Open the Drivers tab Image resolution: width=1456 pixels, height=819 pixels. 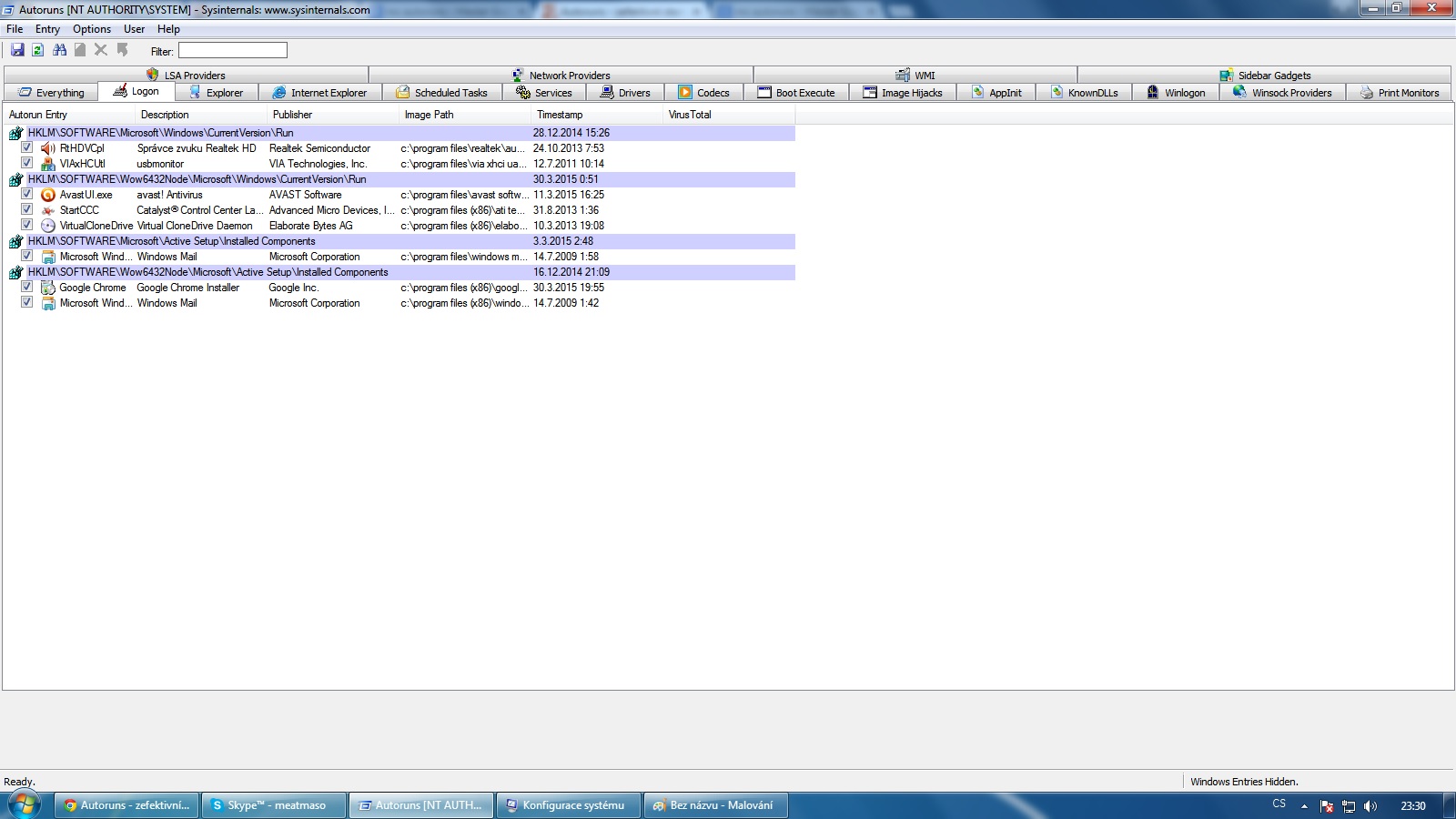(624, 93)
